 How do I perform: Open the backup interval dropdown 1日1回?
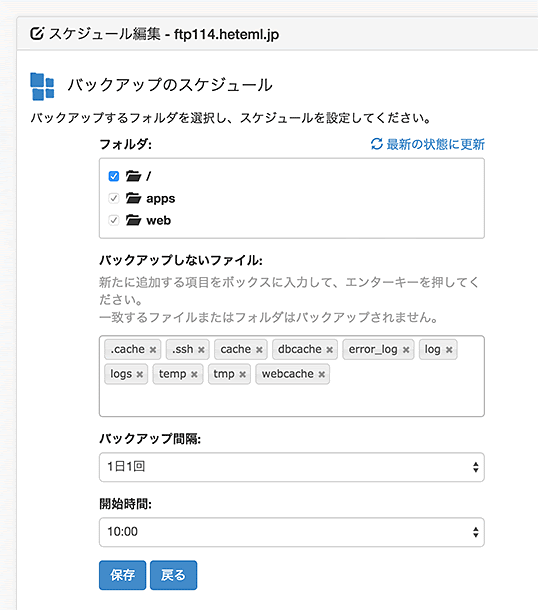tap(292, 467)
